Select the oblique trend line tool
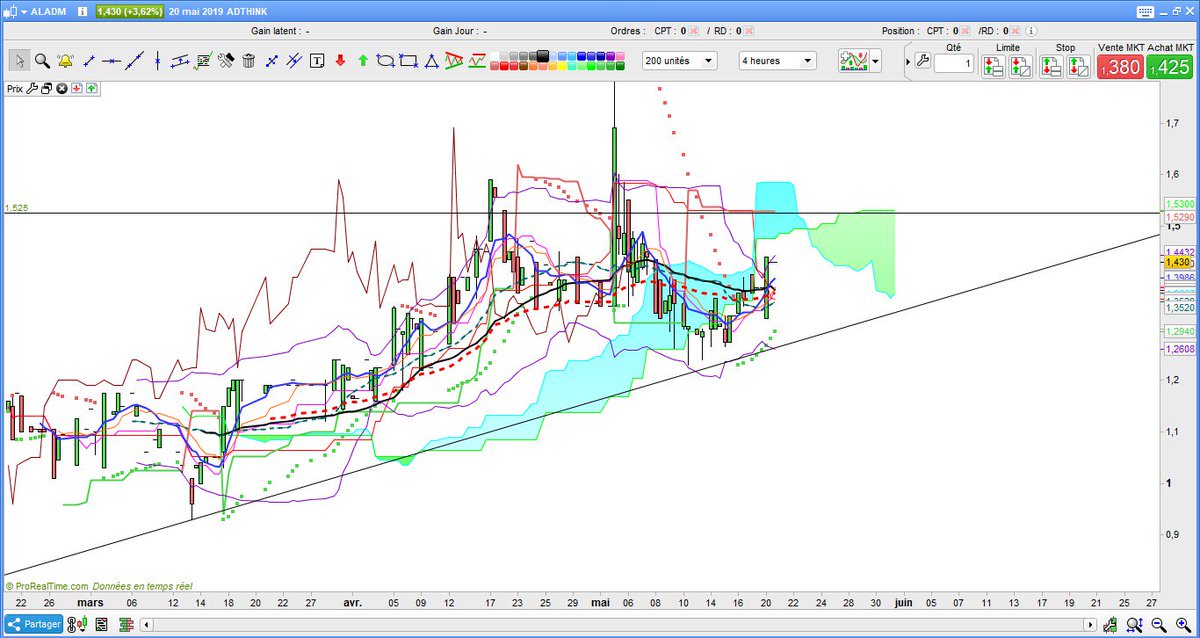This screenshot has height=638, width=1200. [134, 61]
